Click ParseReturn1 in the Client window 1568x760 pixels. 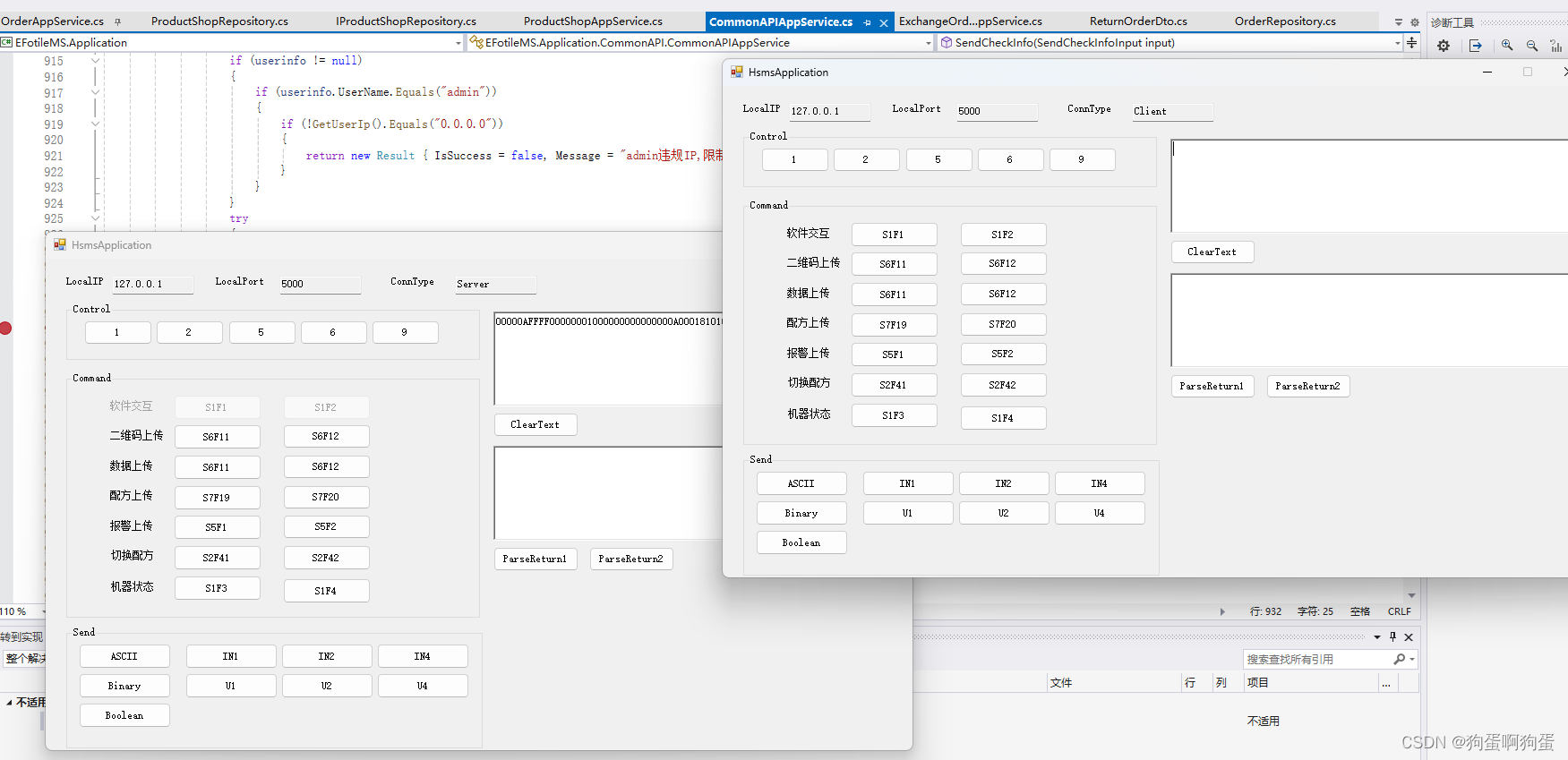click(x=1212, y=386)
